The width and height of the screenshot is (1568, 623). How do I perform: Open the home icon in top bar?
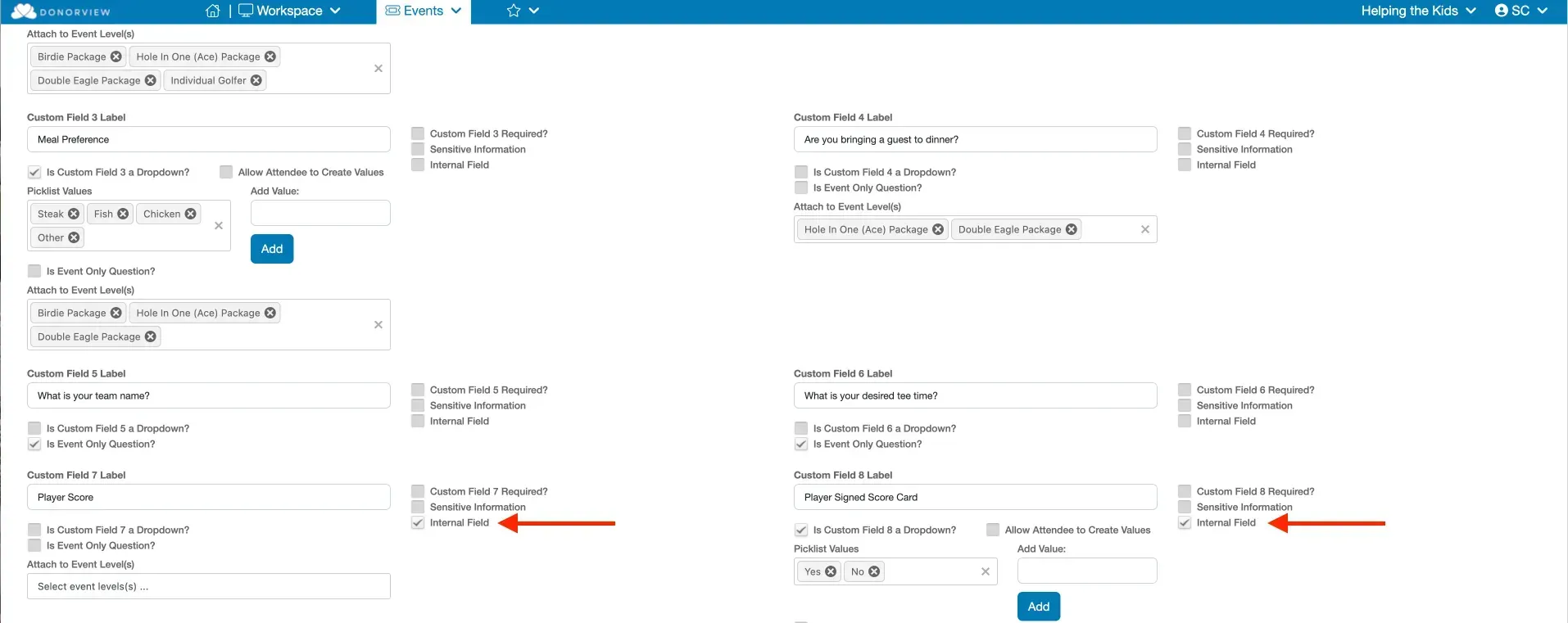coord(213,11)
